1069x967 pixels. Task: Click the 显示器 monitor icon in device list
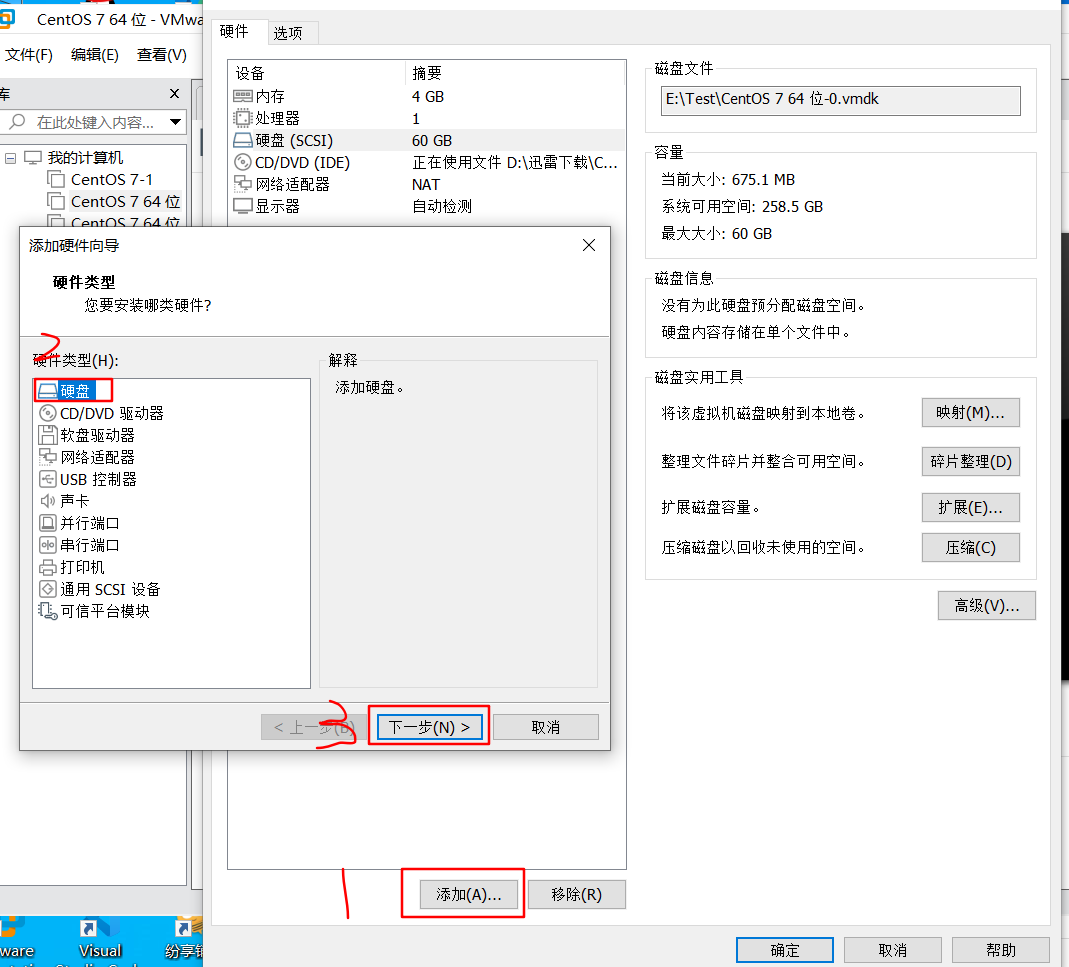pos(243,206)
